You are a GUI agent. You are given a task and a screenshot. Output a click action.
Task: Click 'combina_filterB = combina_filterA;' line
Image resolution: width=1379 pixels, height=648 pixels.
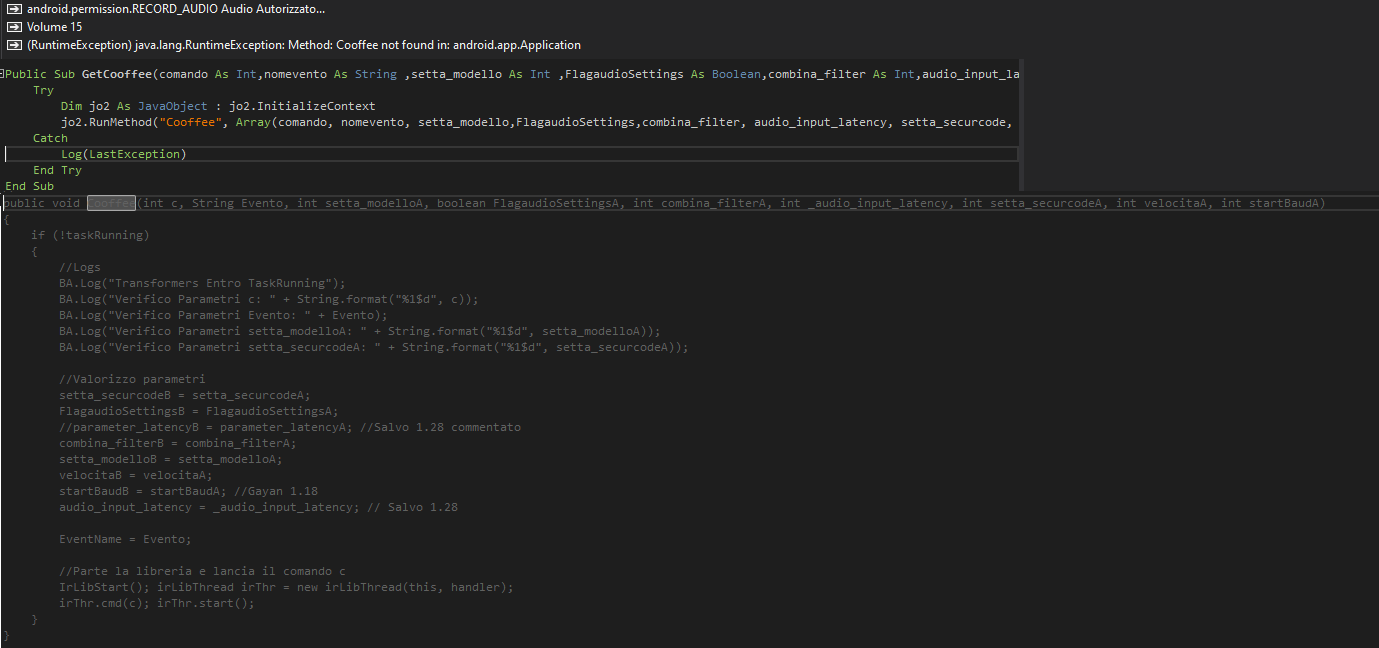coord(178,443)
